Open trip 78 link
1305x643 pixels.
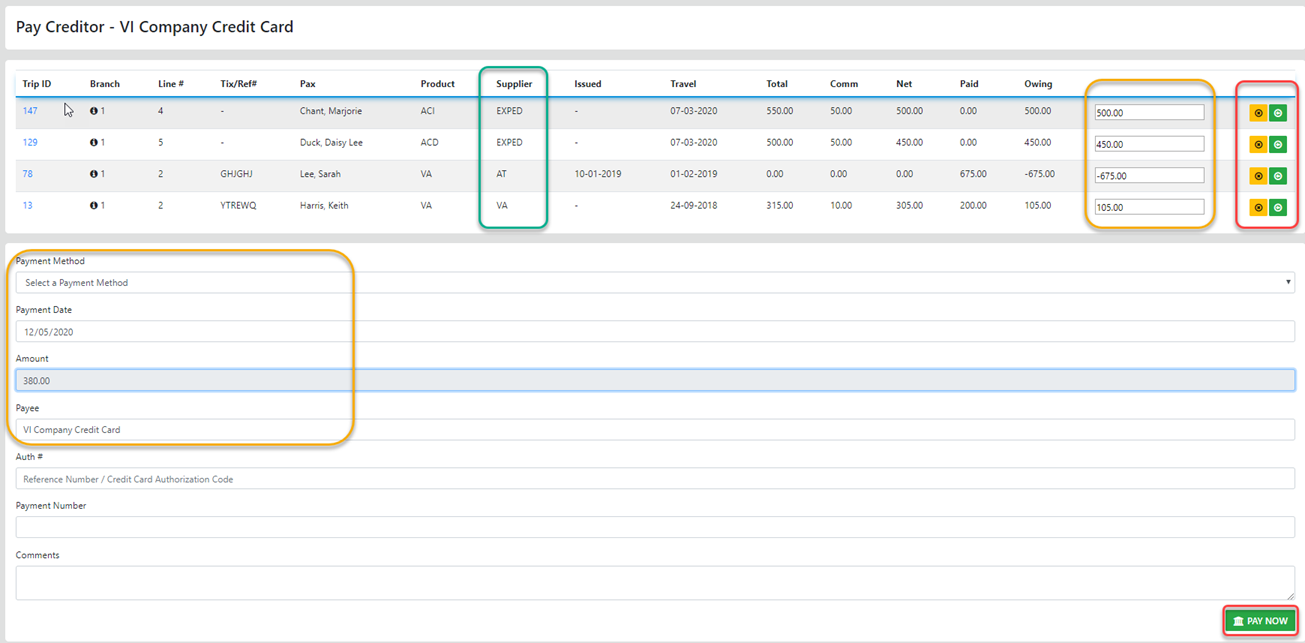[x=28, y=174]
